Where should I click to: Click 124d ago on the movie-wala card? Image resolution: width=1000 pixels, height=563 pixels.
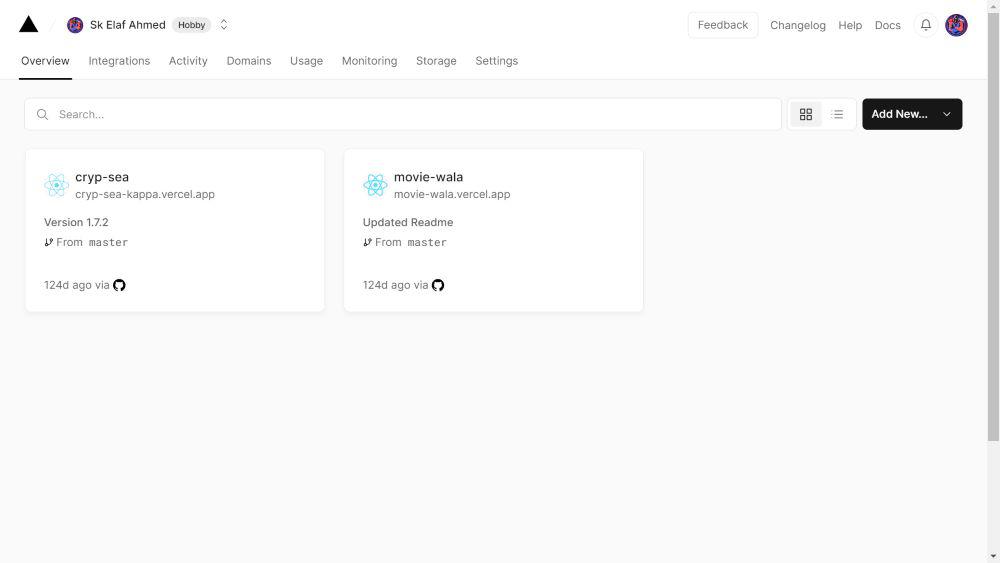(x=385, y=285)
